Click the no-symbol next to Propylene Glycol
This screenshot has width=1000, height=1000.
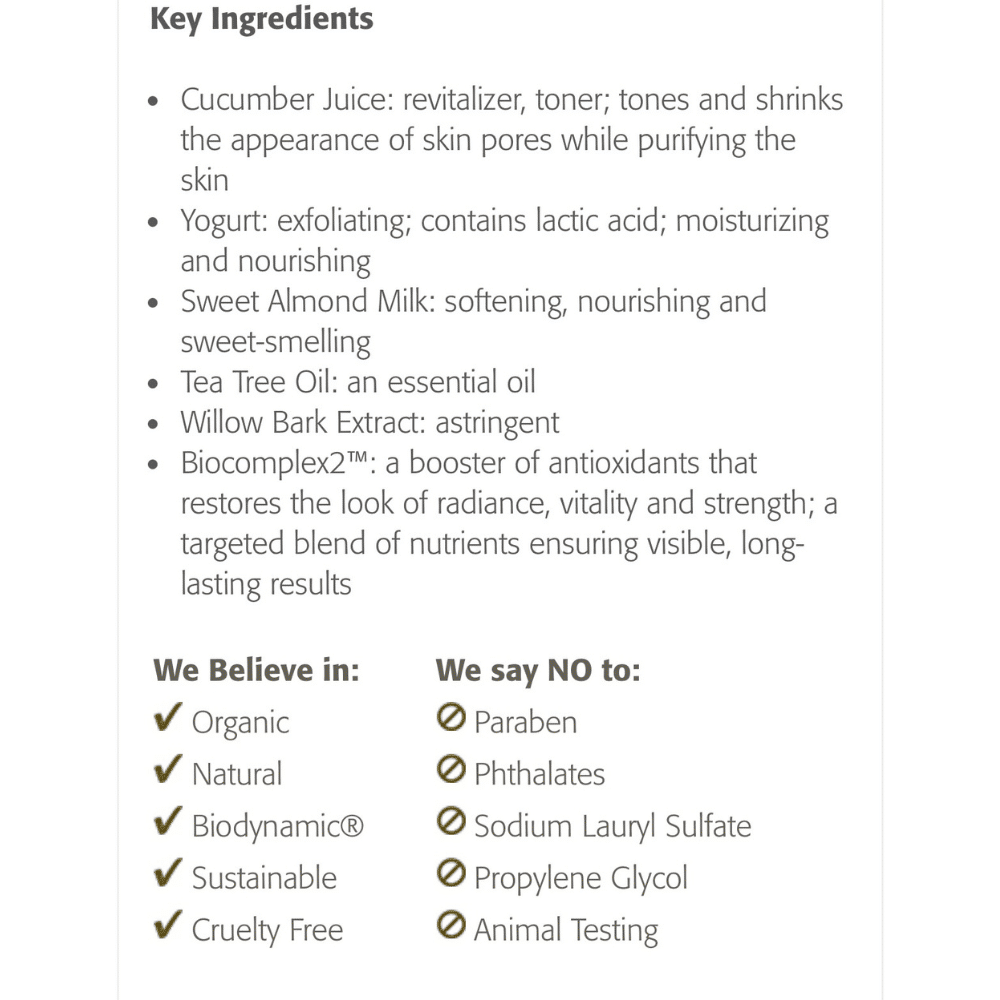452,874
